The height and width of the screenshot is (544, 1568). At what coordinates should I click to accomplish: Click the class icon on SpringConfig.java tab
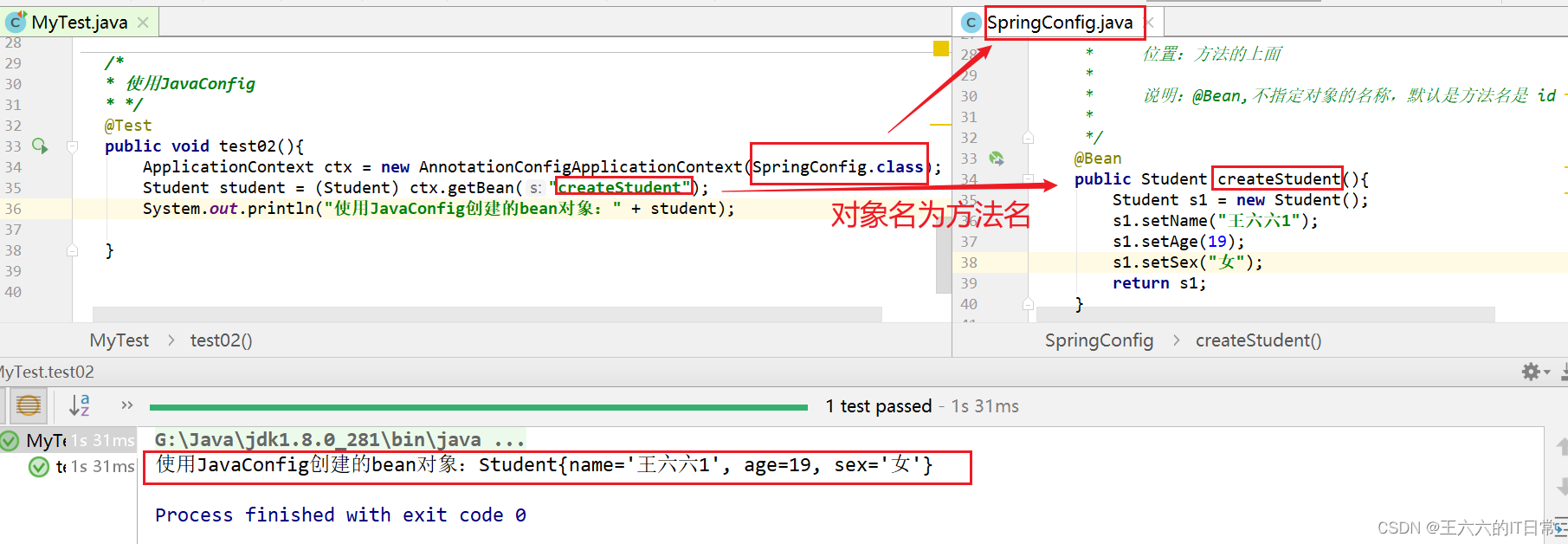point(971,23)
